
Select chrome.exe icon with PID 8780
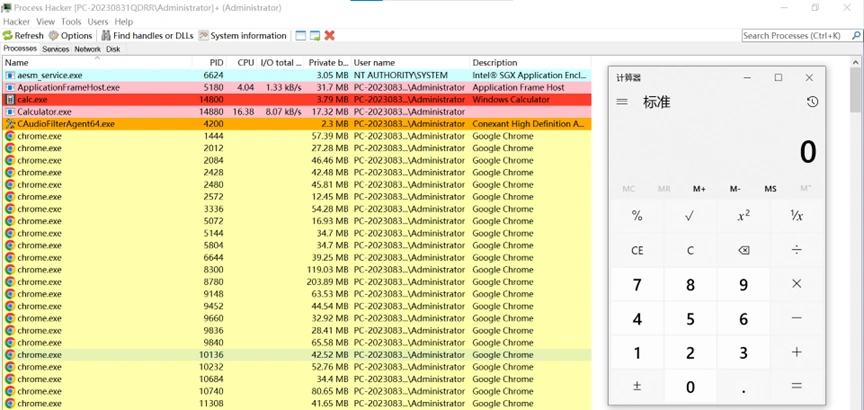pos(10,282)
